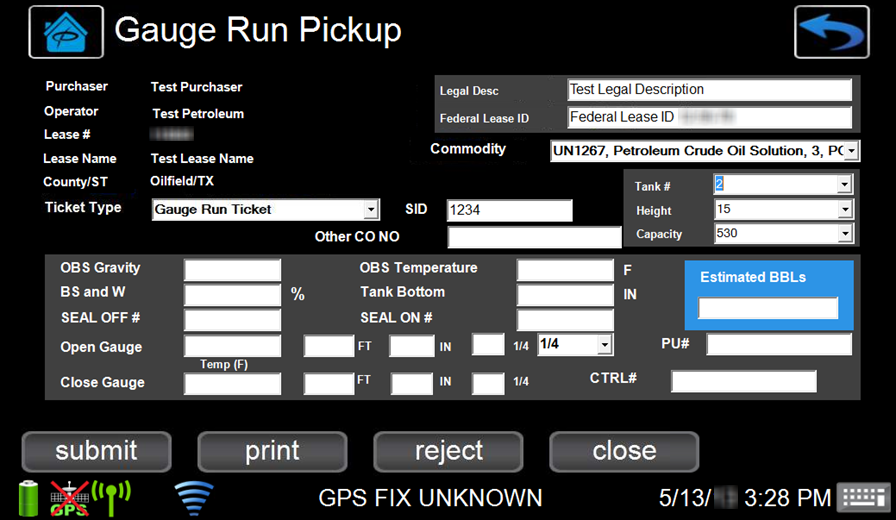Viewport: 896px width, 520px height.
Task: Click the blue back arrow icon
Action: coord(831,32)
